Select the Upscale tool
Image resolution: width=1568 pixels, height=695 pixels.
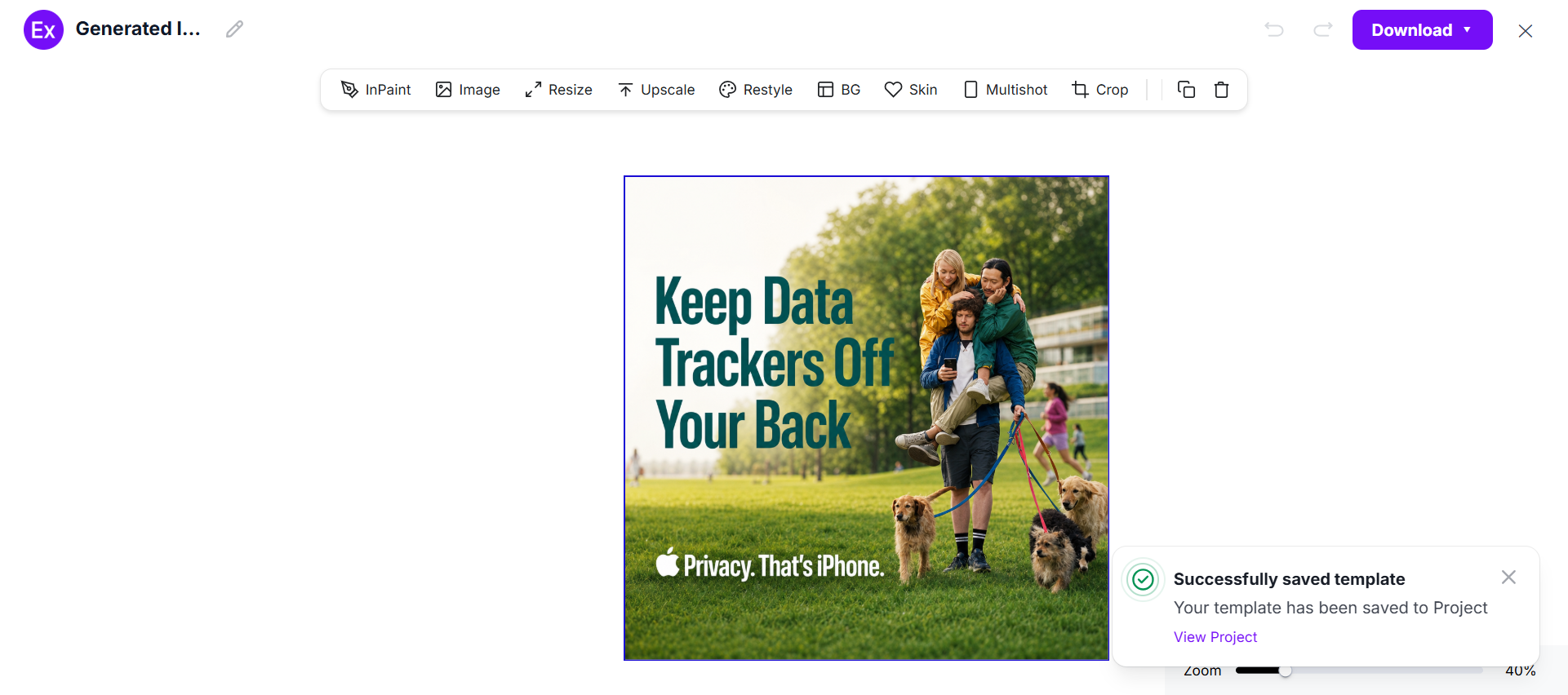pyautogui.click(x=656, y=90)
